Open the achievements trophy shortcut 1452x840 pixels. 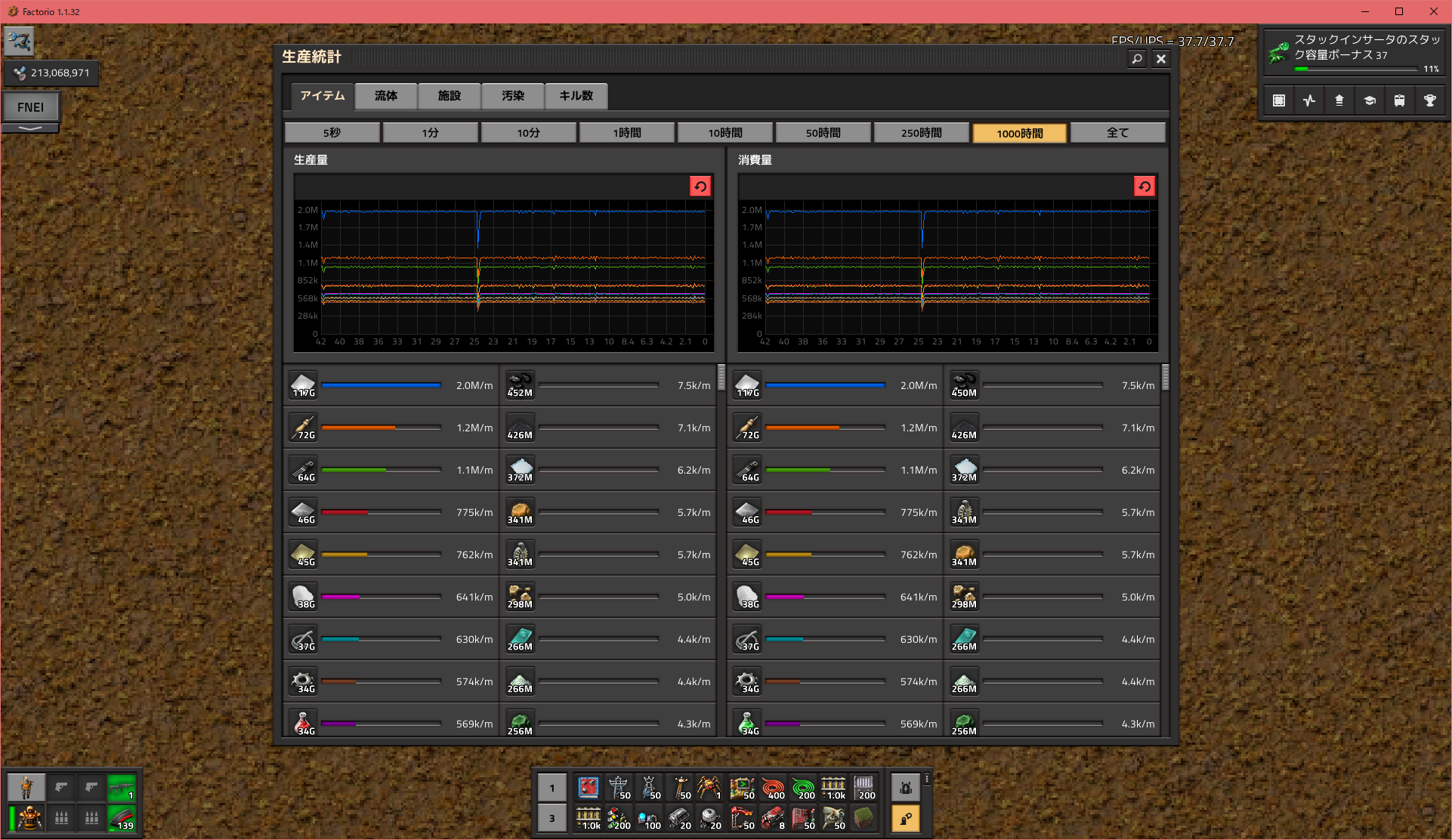[1430, 100]
